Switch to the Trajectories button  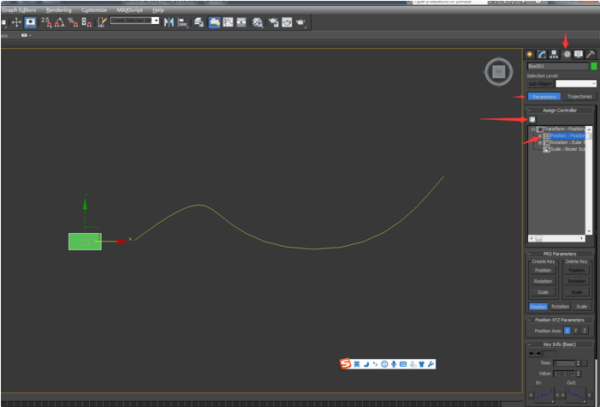tap(579, 96)
